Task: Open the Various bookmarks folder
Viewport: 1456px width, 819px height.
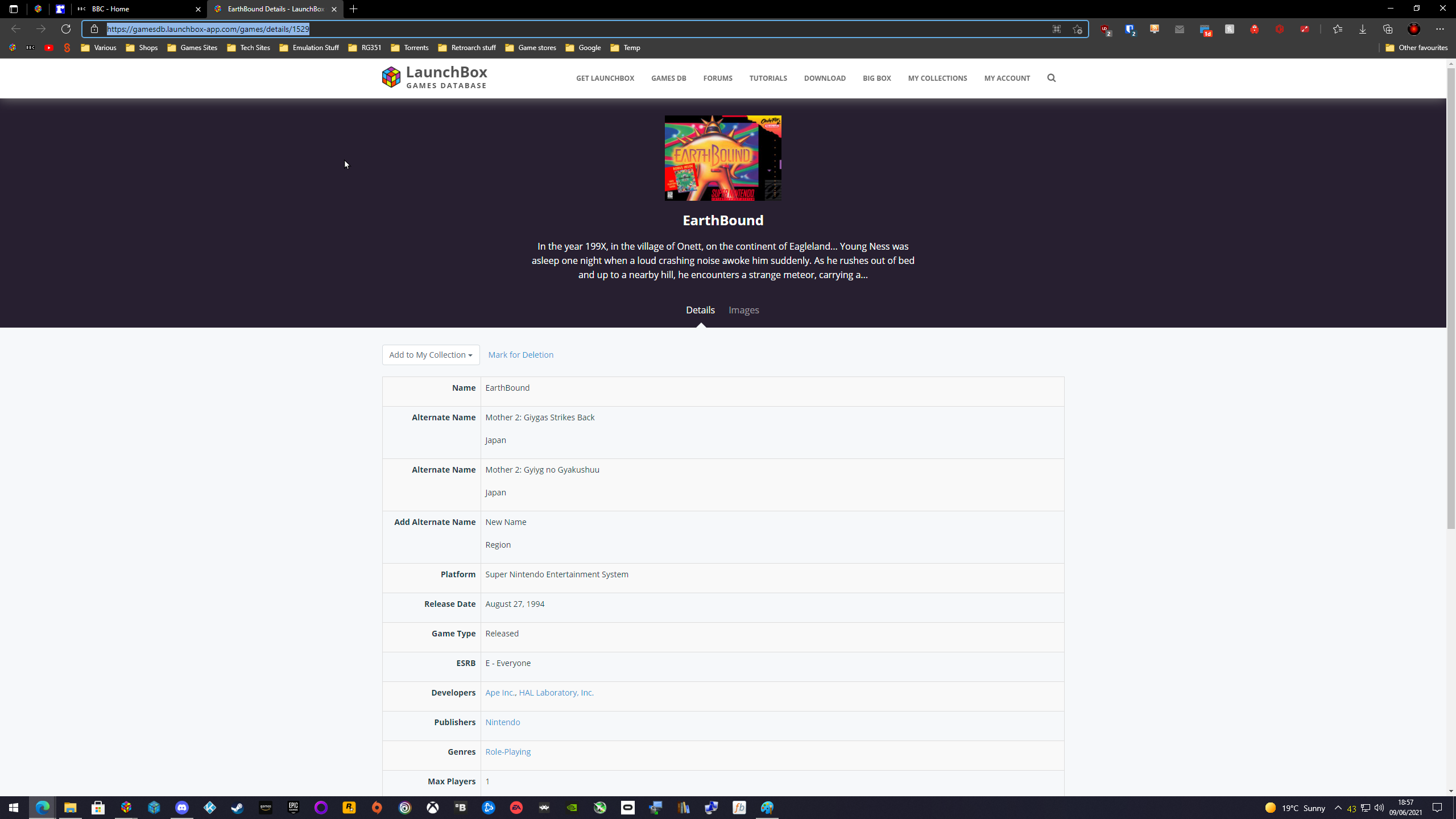Action: tap(98, 48)
